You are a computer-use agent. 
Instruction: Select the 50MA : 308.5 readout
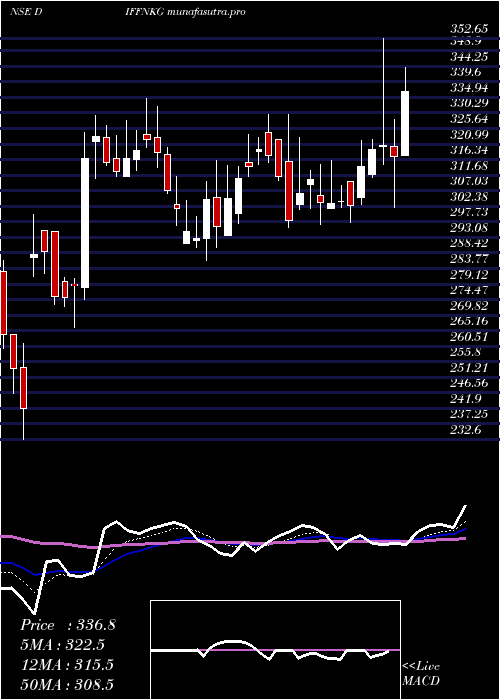(x=67, y=685)
